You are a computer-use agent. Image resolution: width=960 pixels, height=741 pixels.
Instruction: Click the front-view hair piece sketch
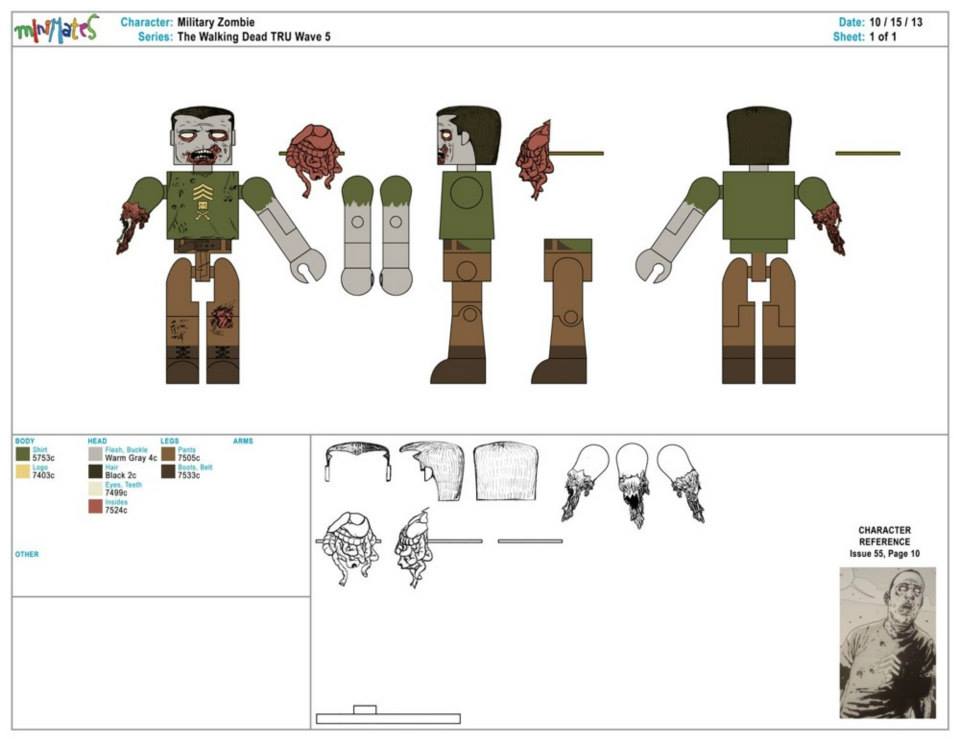(x=358, y=462)
